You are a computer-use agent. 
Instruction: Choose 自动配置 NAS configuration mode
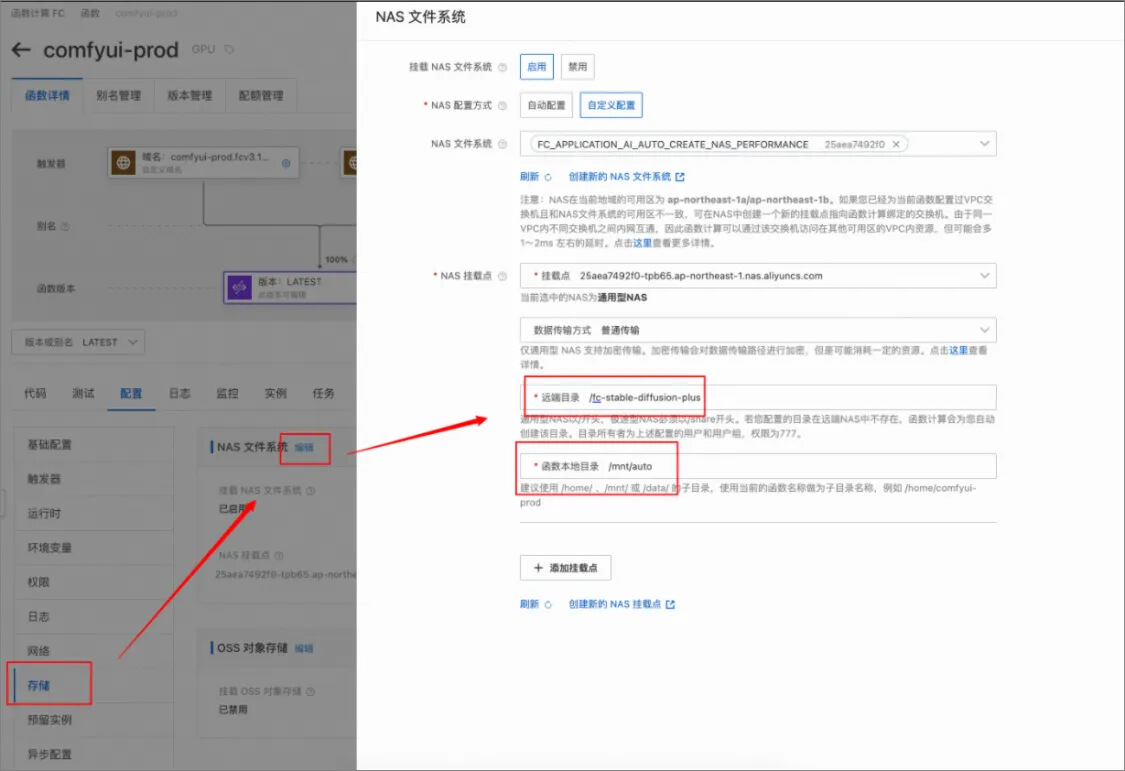pos(546,105)
